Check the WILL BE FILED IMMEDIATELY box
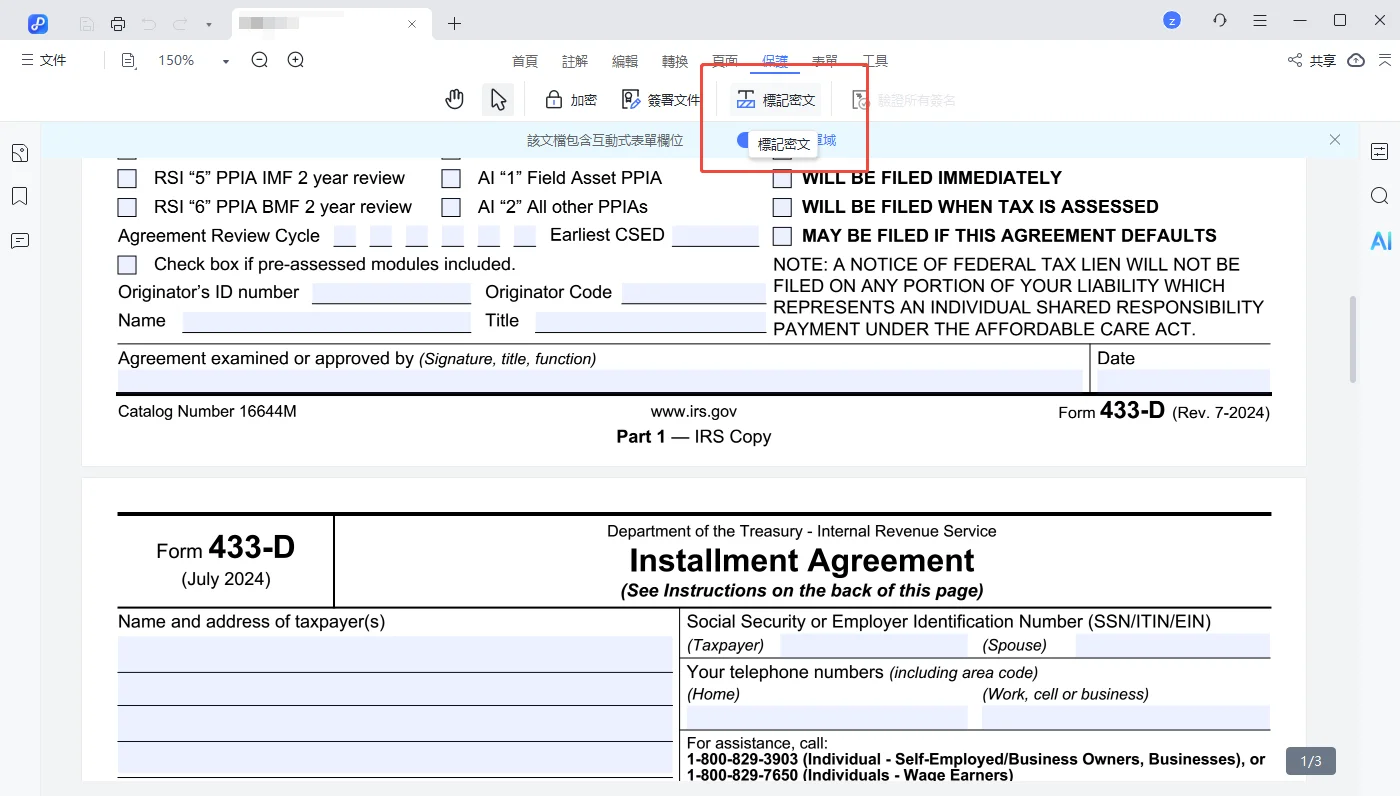The image size is (1400, 796). click(x=782, y=179)
